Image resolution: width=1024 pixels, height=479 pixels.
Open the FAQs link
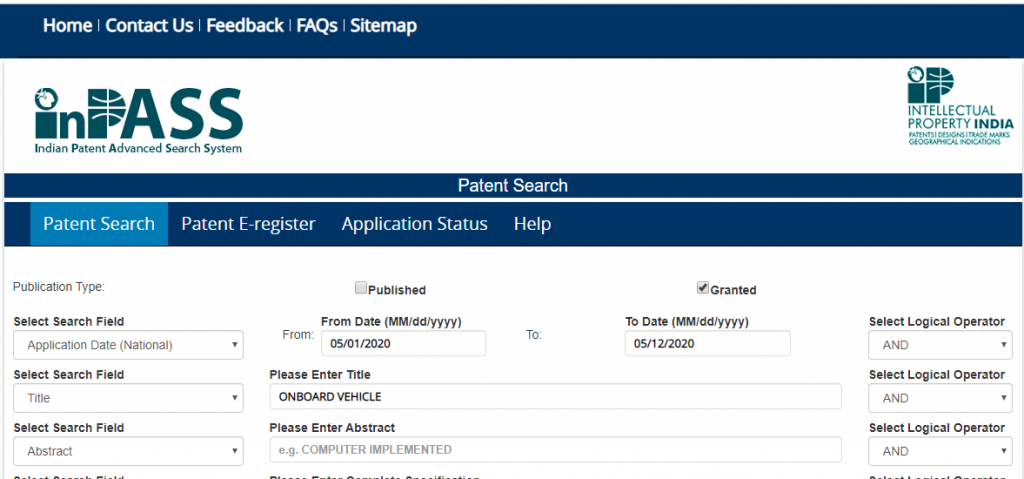pos(317,26)
